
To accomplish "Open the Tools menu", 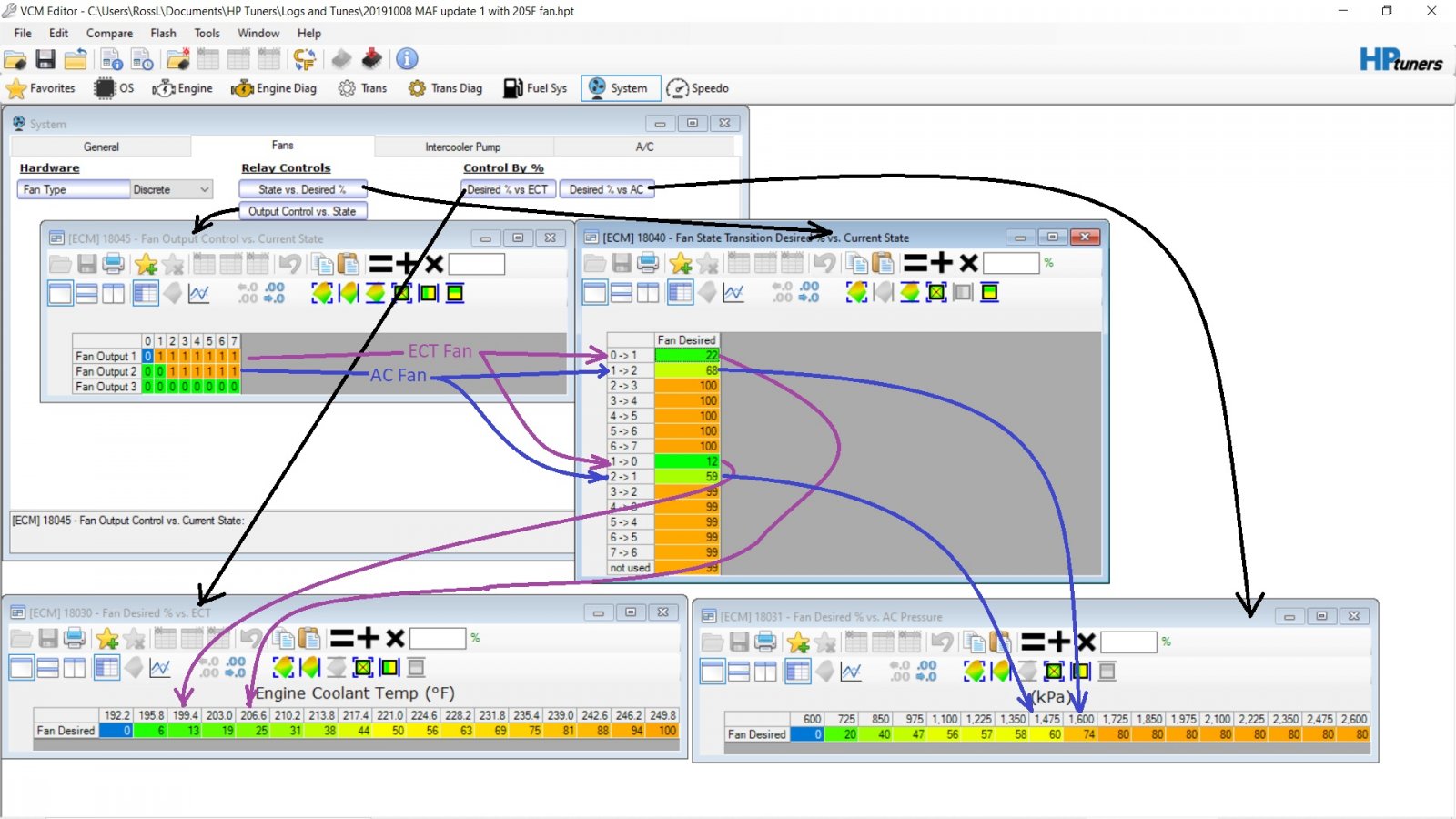I will pos(207,33).
